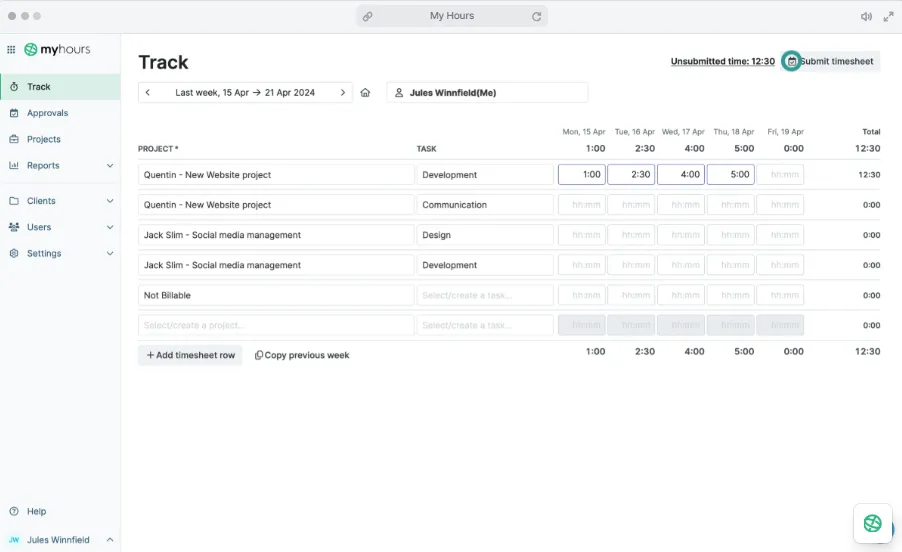Click Friday cell in first Development row
The image size is (902, 552).
780,175
